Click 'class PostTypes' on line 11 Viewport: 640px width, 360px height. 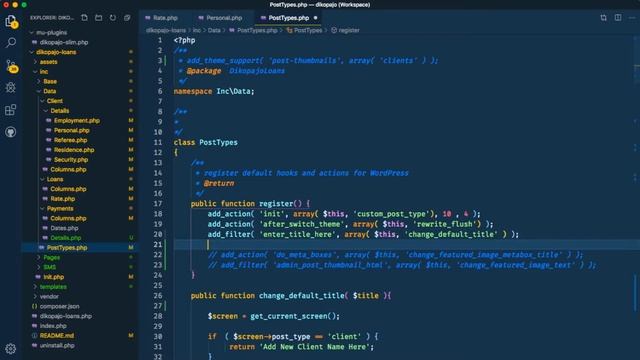pyautogui.click(x=205, y=142)
